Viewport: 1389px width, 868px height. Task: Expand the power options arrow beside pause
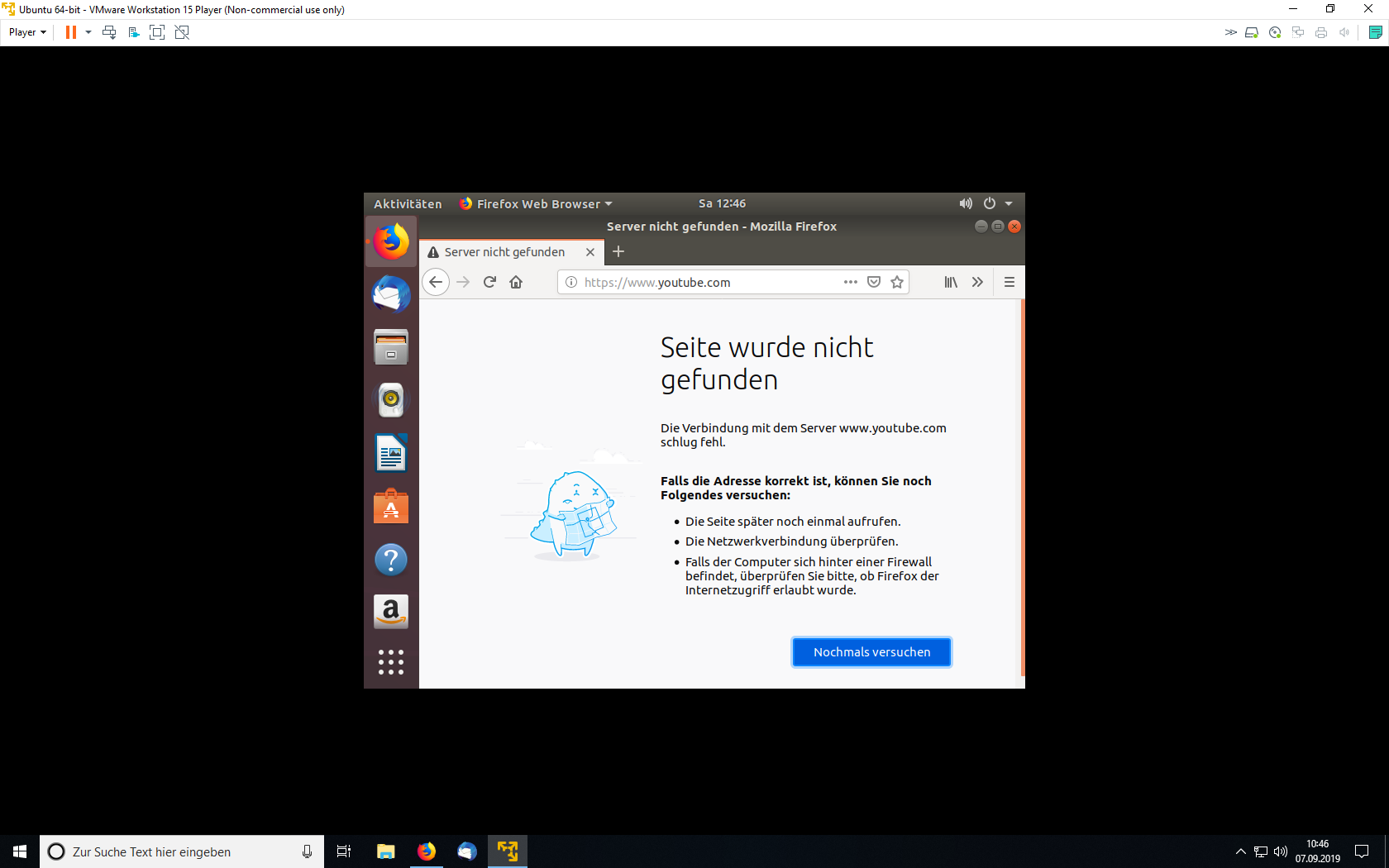88,32
